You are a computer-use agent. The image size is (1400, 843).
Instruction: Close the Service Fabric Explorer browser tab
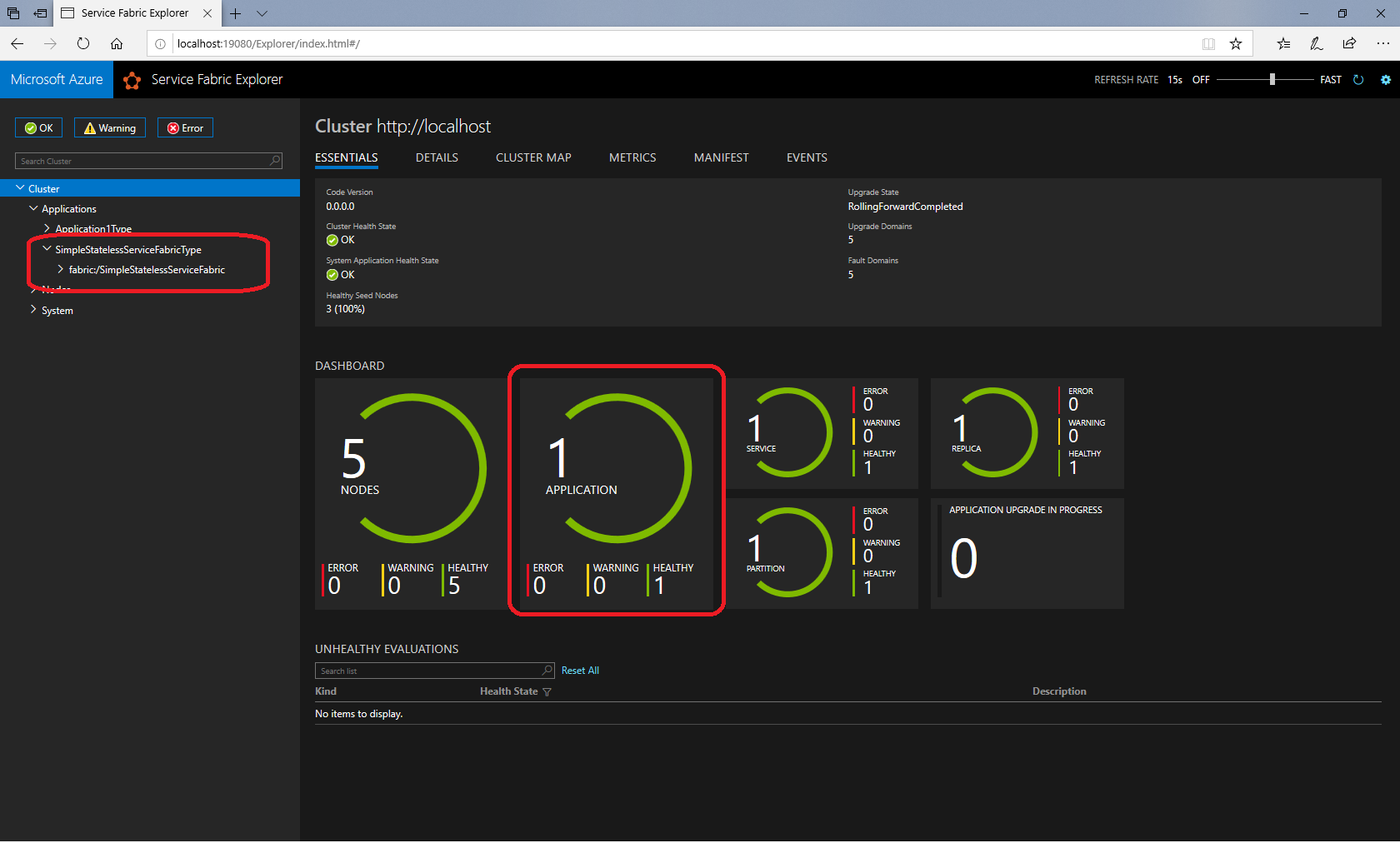[207, 13]
